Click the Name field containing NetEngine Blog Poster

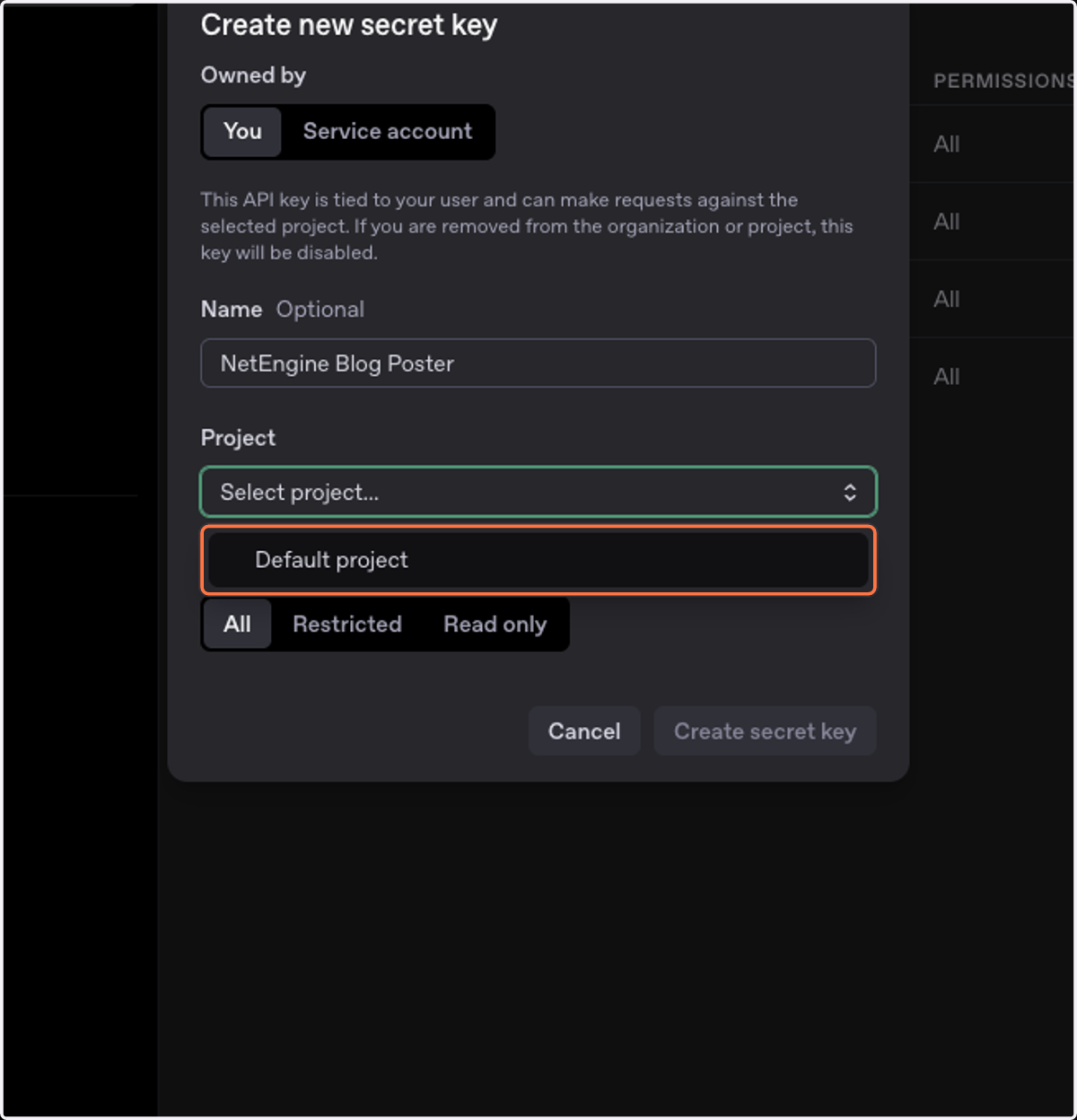(538, 363)
